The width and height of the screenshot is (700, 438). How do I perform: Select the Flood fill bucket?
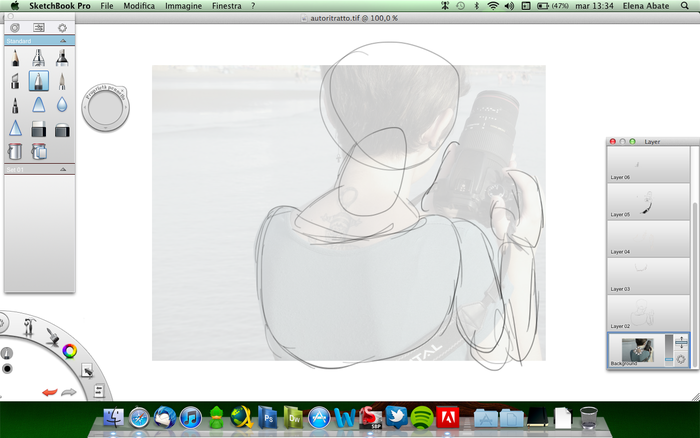pos(15,151)
